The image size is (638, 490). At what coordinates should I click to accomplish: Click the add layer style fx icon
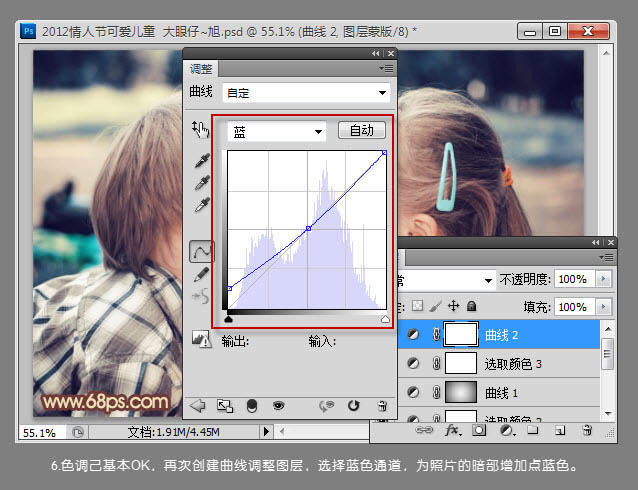[451, 430]
